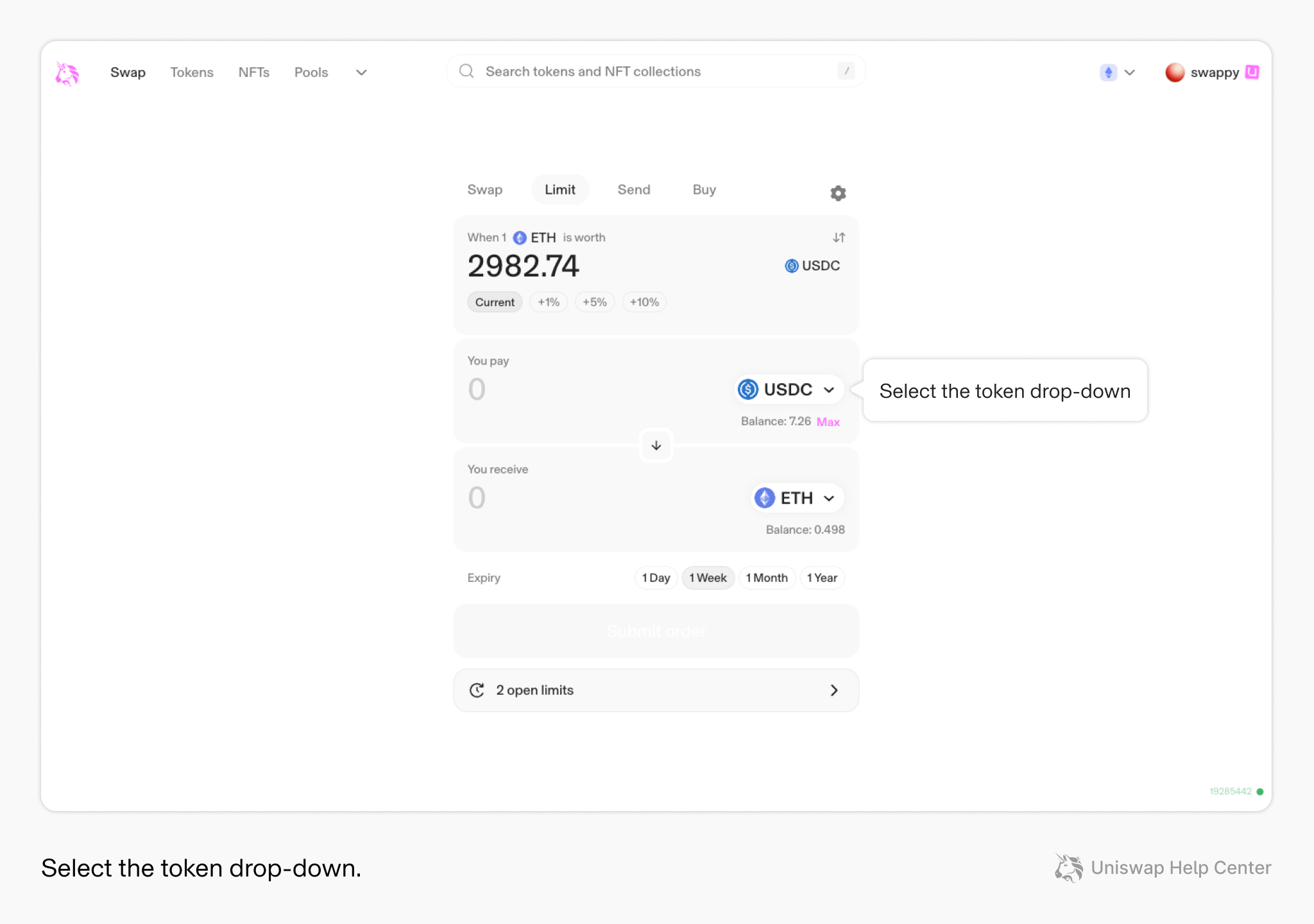Screen dimensions: 1314x924
Task: Click the Submit order button
Action: 656,631
